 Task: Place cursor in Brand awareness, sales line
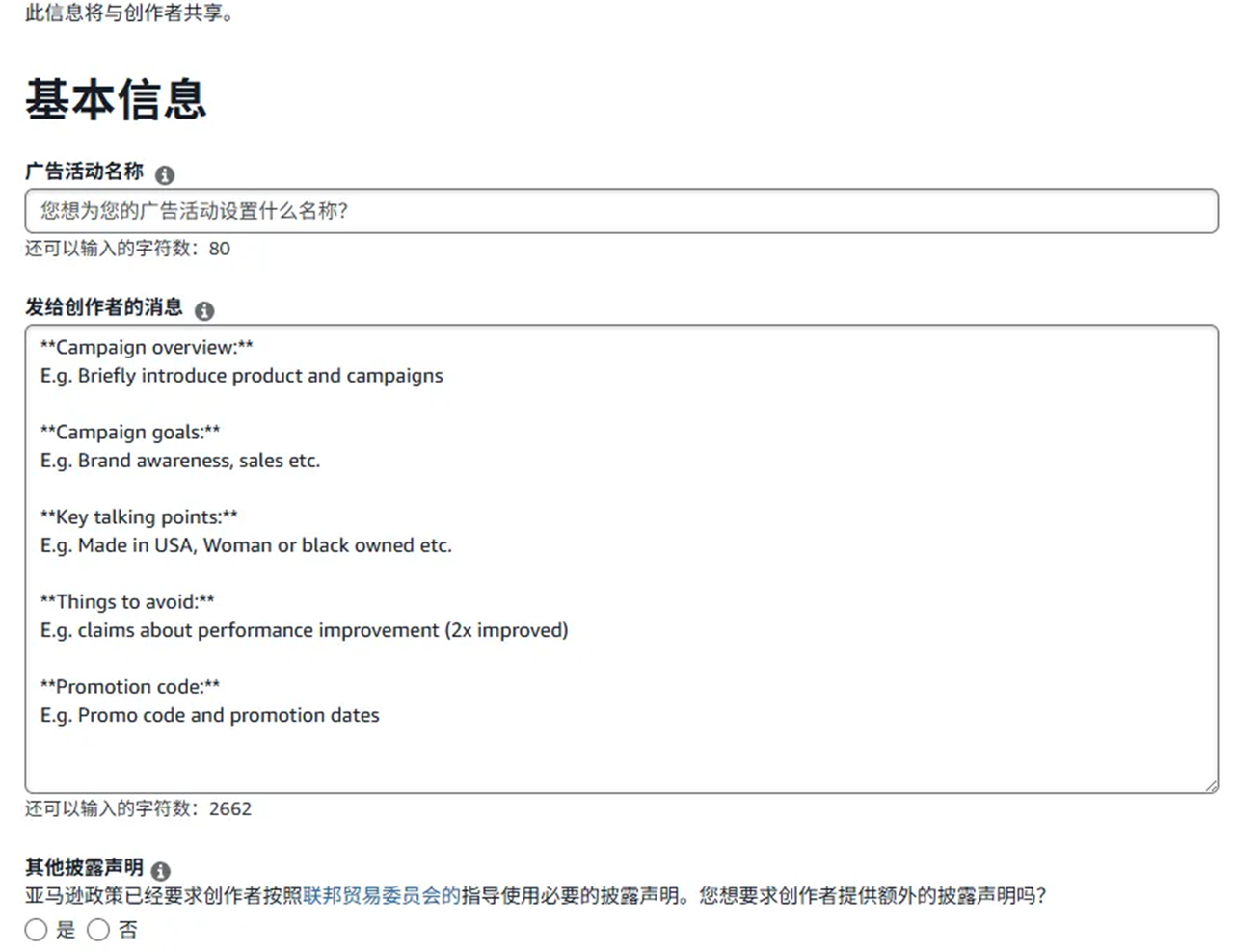pos(180,461)
